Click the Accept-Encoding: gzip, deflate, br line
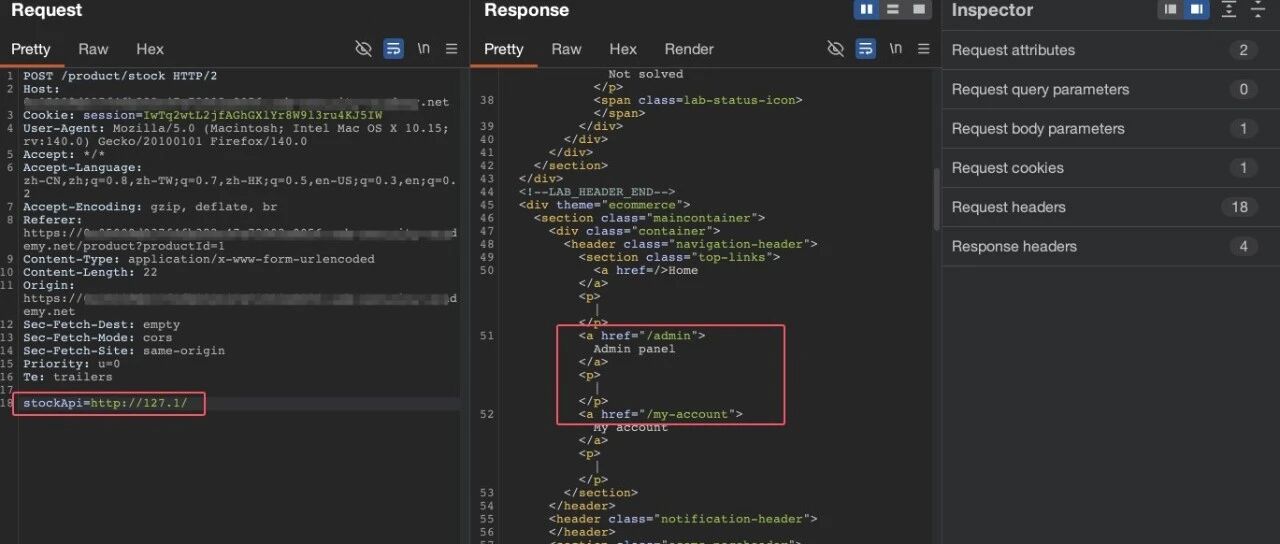The width and height of the screenshot is (1280, 544). (150, 207)
